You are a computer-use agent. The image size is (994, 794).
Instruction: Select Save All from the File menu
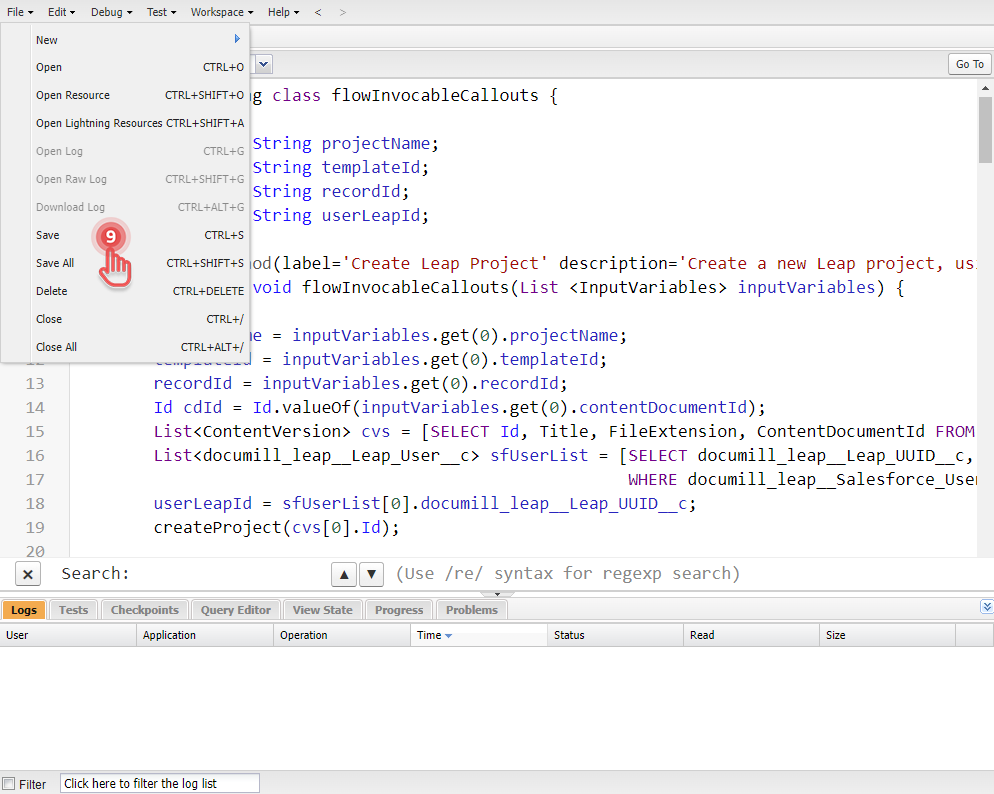pos(58,262)
